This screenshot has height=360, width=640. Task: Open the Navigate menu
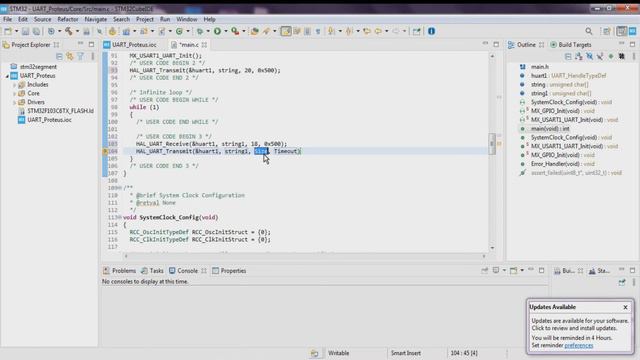coord(96,19)
